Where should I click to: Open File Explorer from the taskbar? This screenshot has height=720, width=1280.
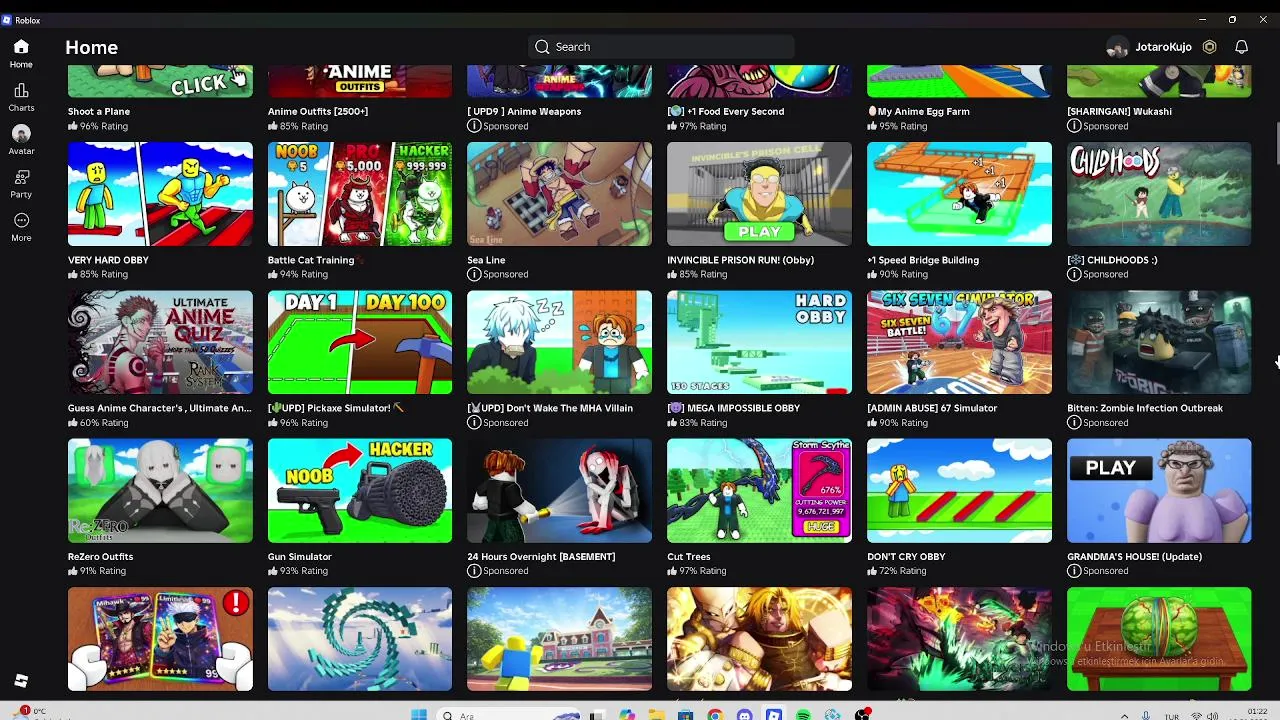point(656,715)
